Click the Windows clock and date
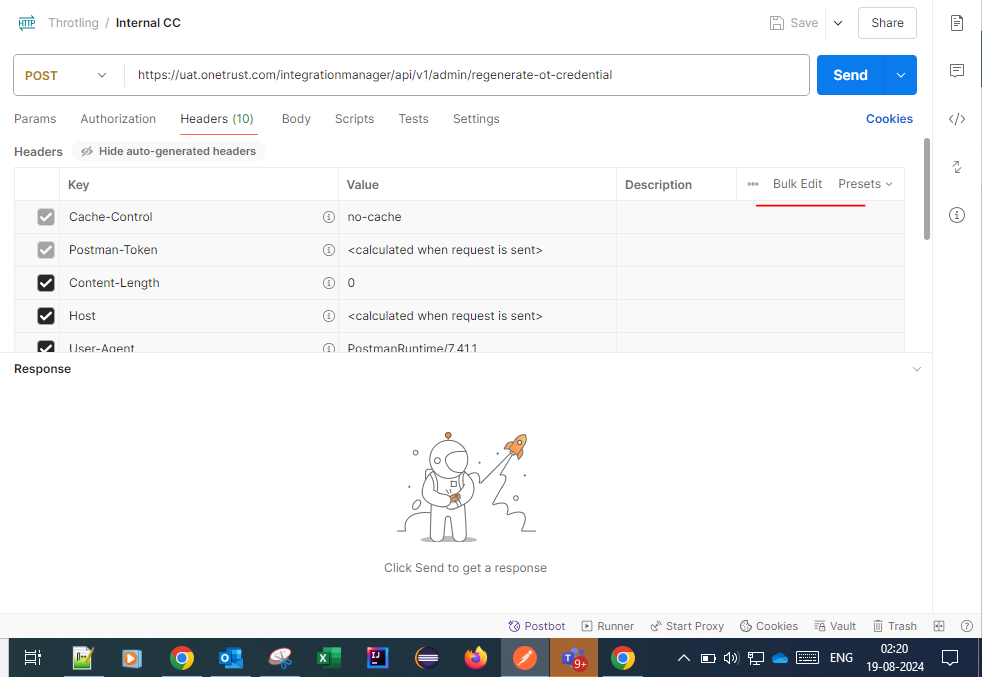The height and width of the screenshot is (677, 982). (894, 658)
